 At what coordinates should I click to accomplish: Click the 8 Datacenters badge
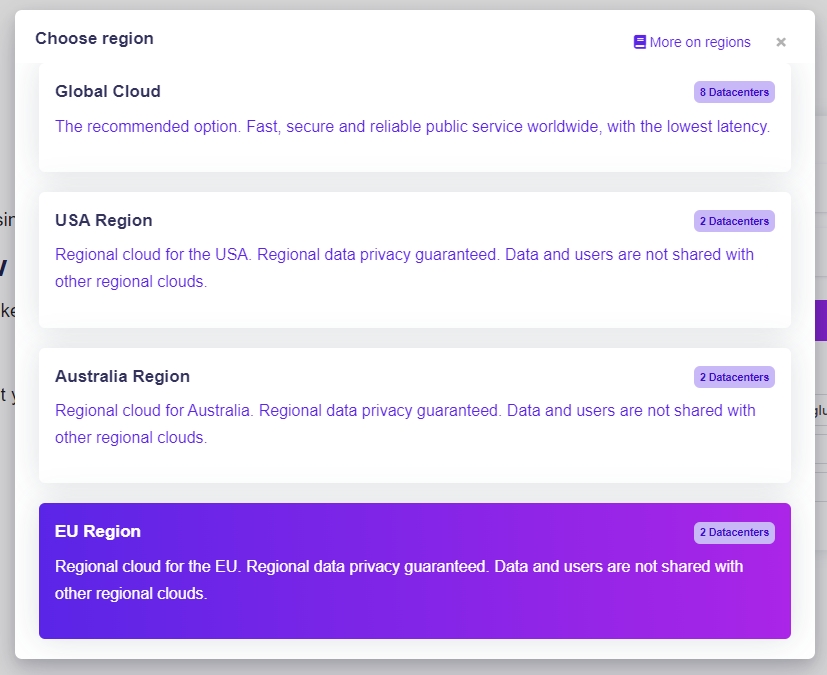734,92
